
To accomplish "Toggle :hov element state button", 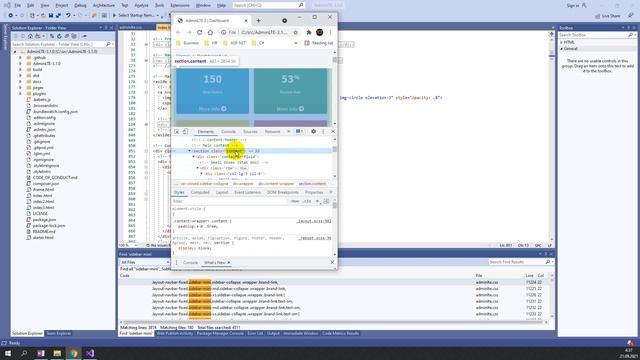I will coord(295,201).
